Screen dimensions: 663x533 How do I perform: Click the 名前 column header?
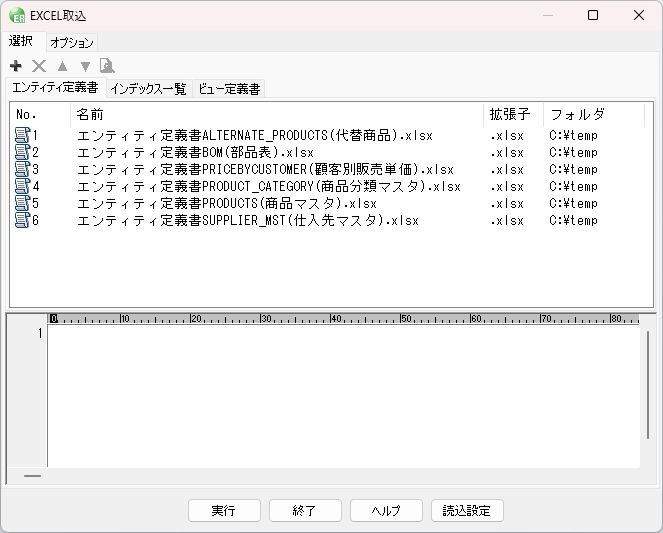point(277,115)
